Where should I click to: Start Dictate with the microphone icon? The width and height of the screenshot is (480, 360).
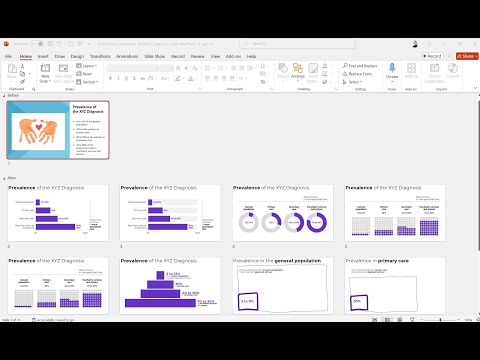point(392,68)
